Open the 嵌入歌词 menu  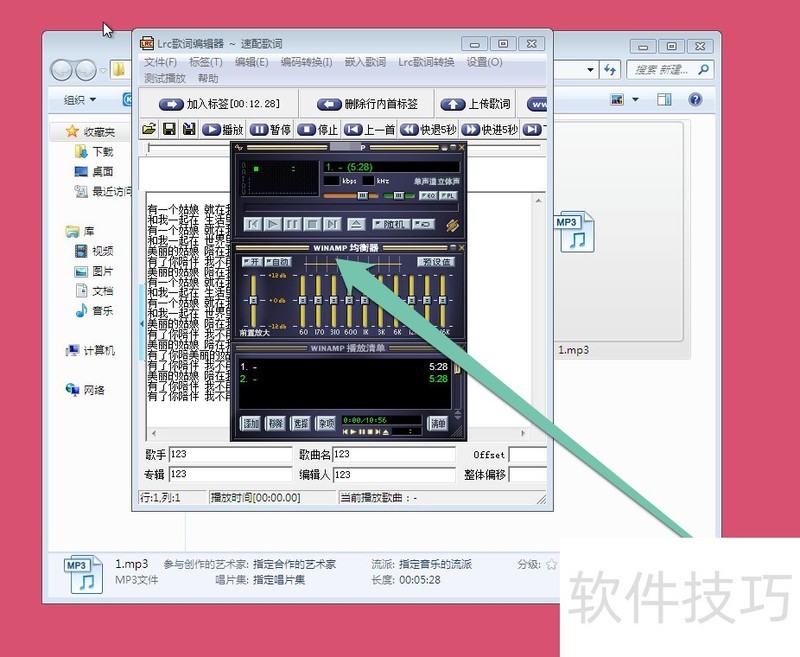pyautogui.click(x=365, y=62)
